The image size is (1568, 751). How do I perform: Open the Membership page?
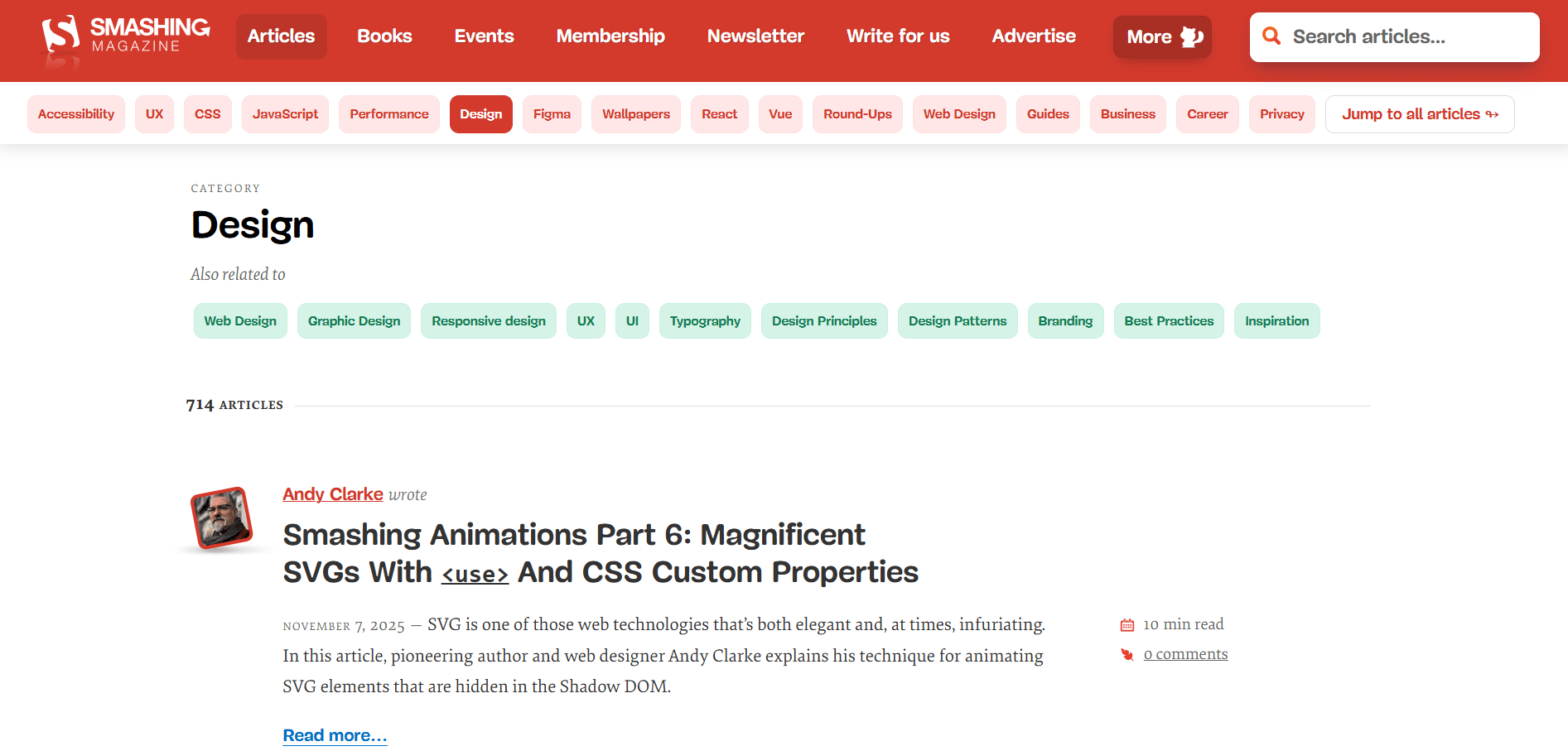click(610, 36)
